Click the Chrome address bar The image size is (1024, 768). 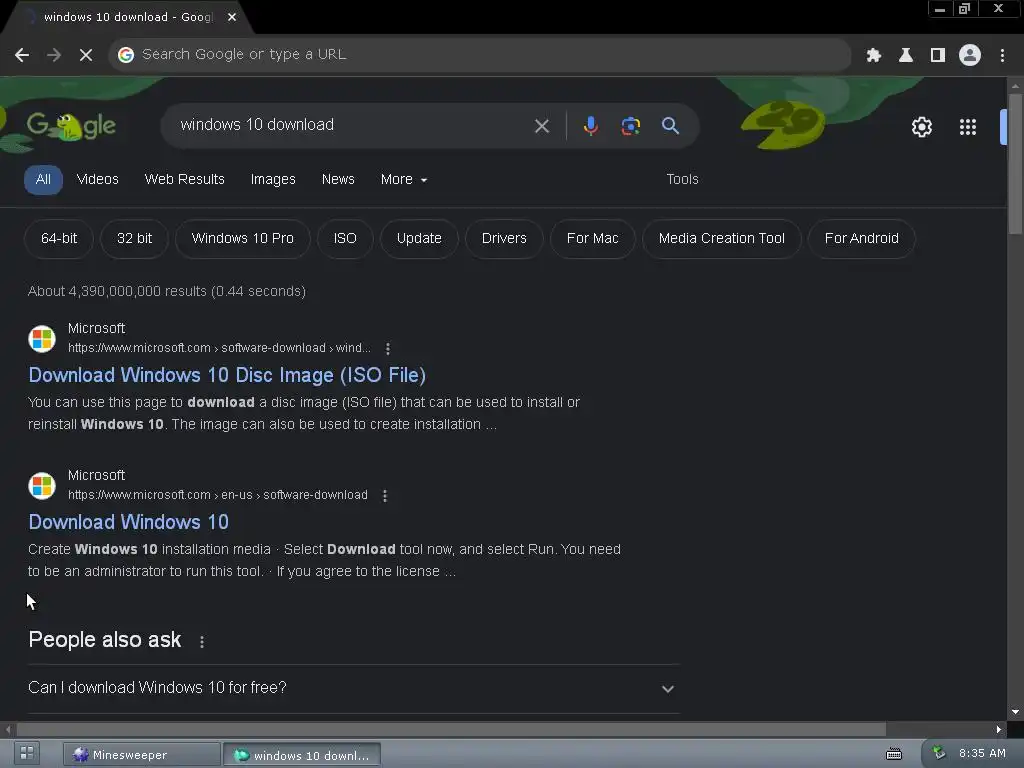click(480, 55)
